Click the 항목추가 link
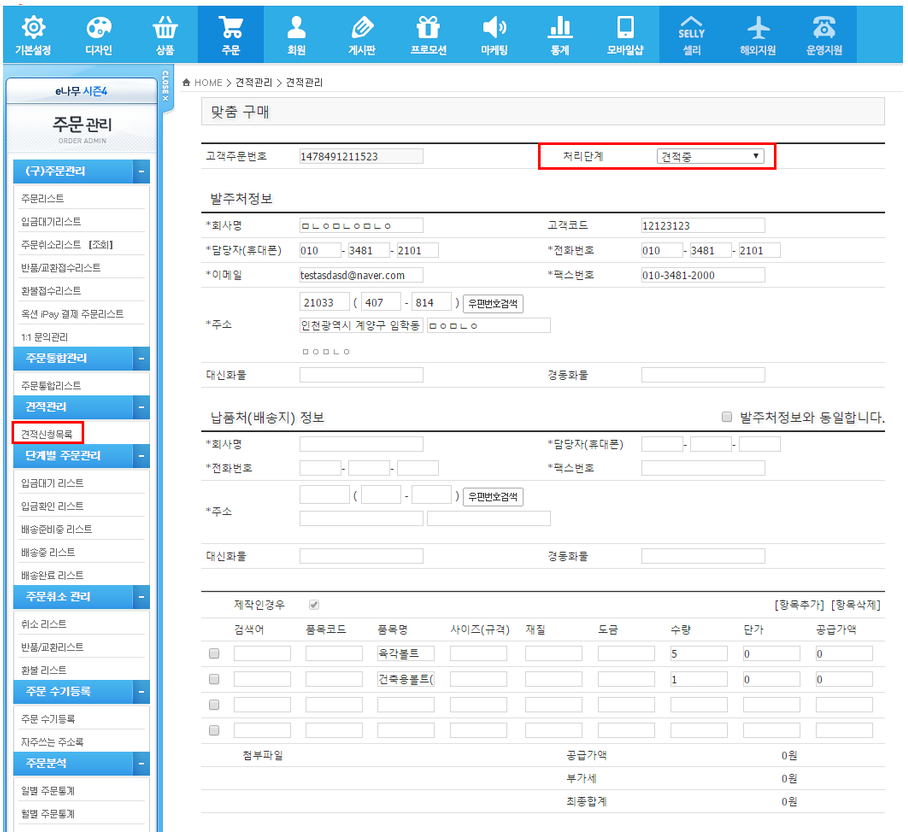Viewport: 908px width, 833px height. coord(799,605)
